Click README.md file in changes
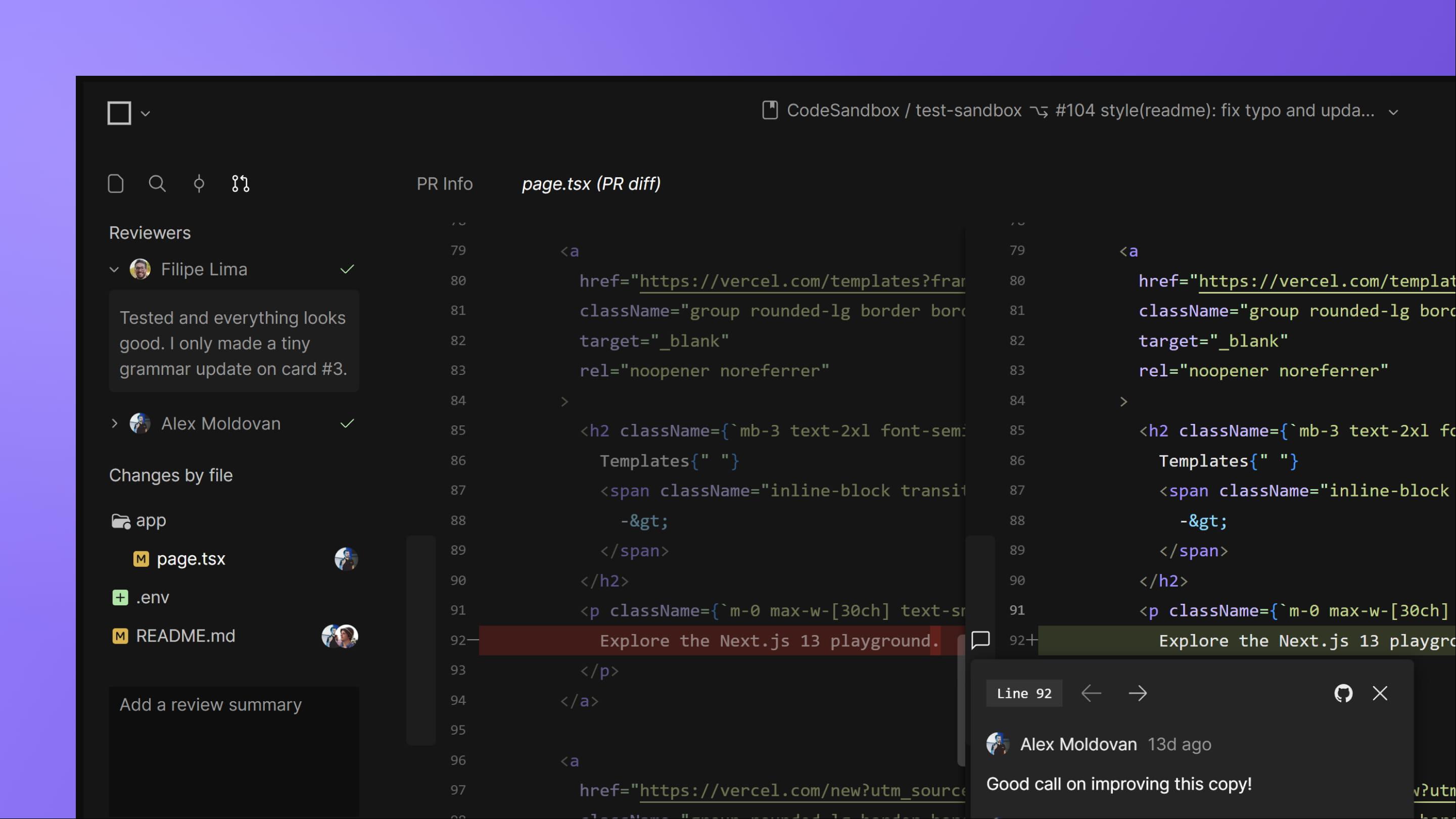This screenshot has width=1456, height=819. click(185, 636)
